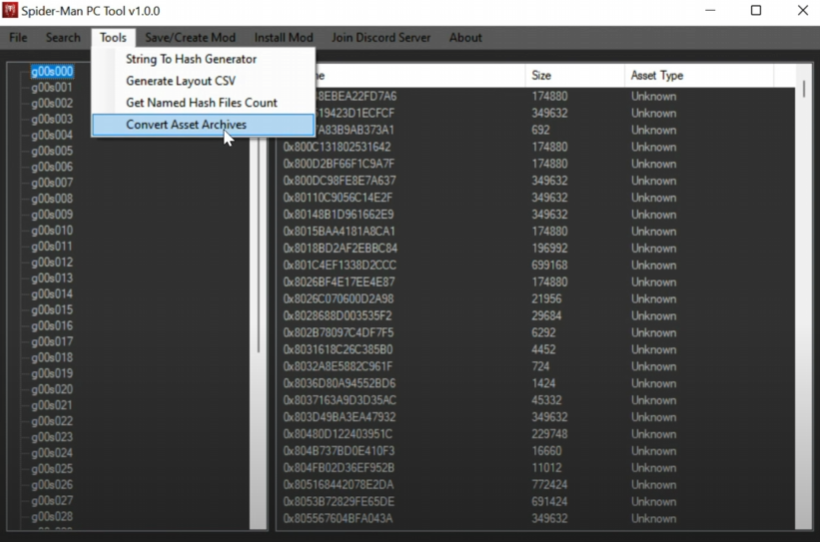
Task: Click the asset list vertical scrollbar
Action: [803, 298]
